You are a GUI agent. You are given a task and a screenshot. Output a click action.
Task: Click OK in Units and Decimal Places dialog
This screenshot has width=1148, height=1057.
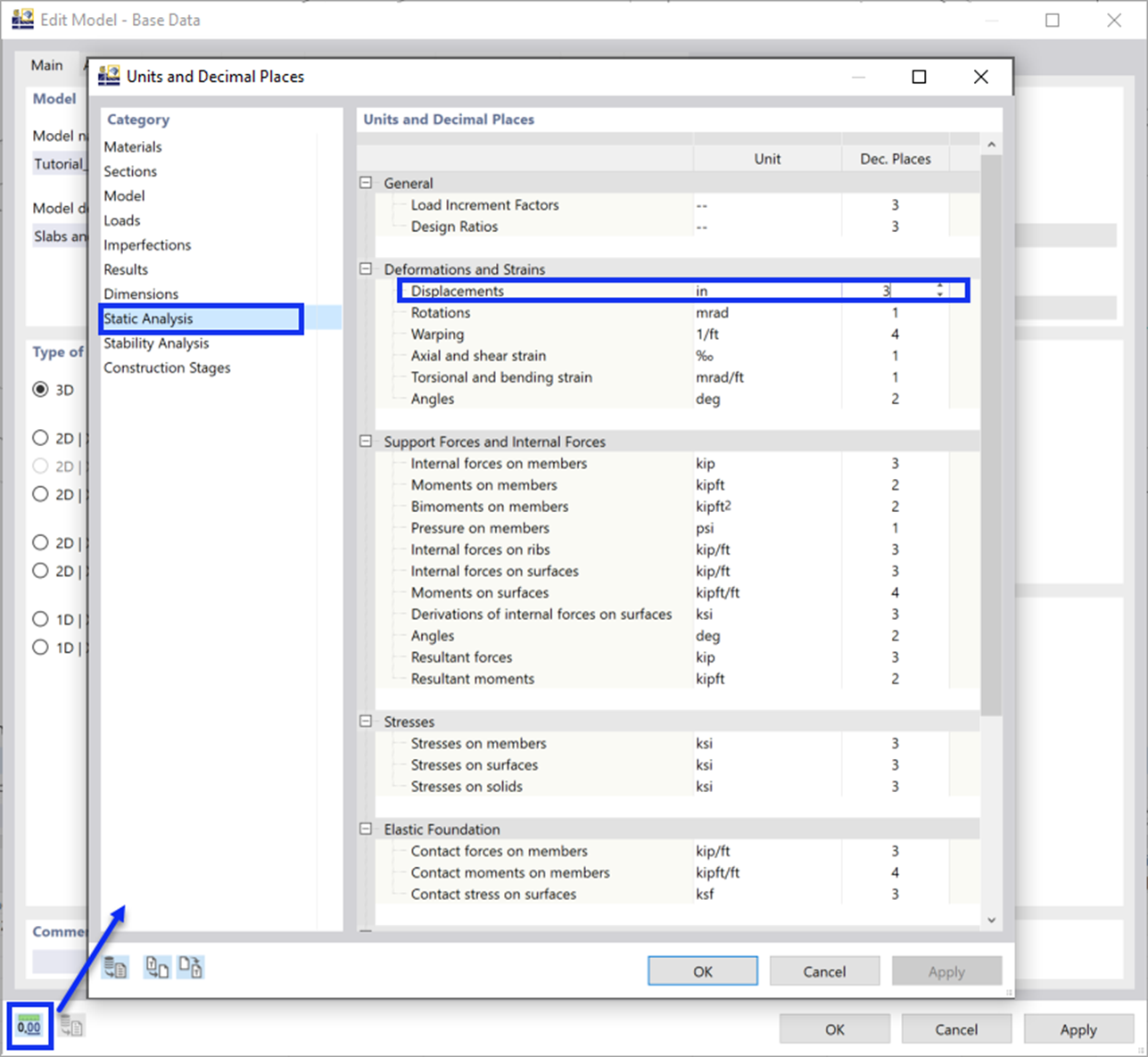point(703,971)
